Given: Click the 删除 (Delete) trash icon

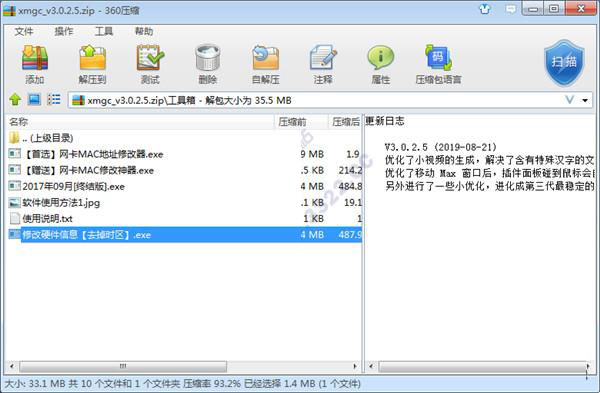Looking at the screenshot, I should 207,64.
